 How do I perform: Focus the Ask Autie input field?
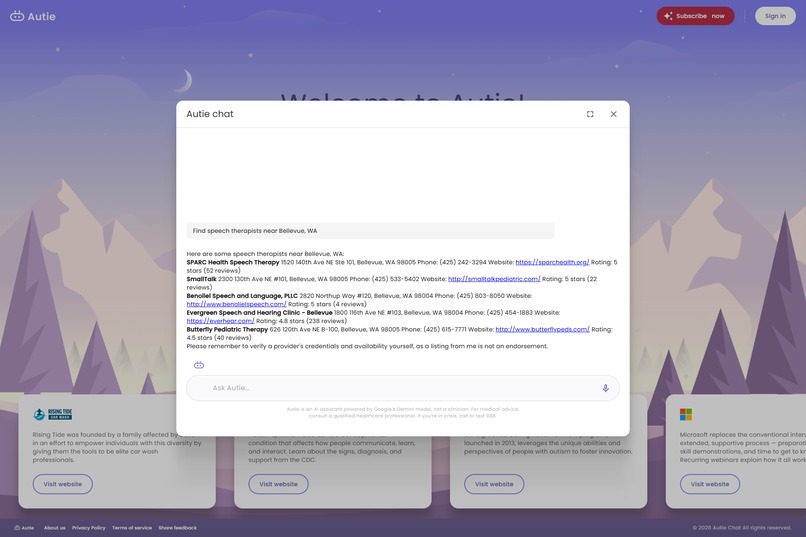(x=403, y=388)
